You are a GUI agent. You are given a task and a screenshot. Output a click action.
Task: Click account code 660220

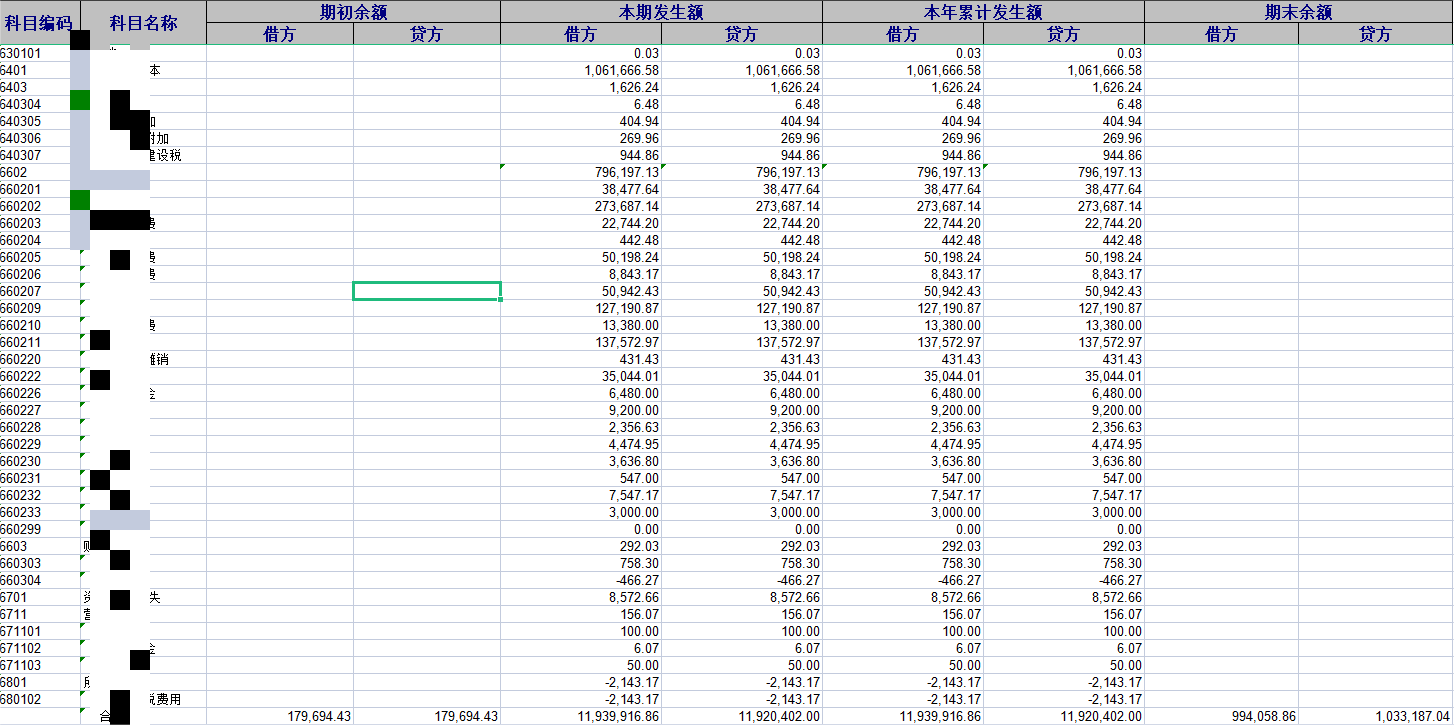coord(21,359)
